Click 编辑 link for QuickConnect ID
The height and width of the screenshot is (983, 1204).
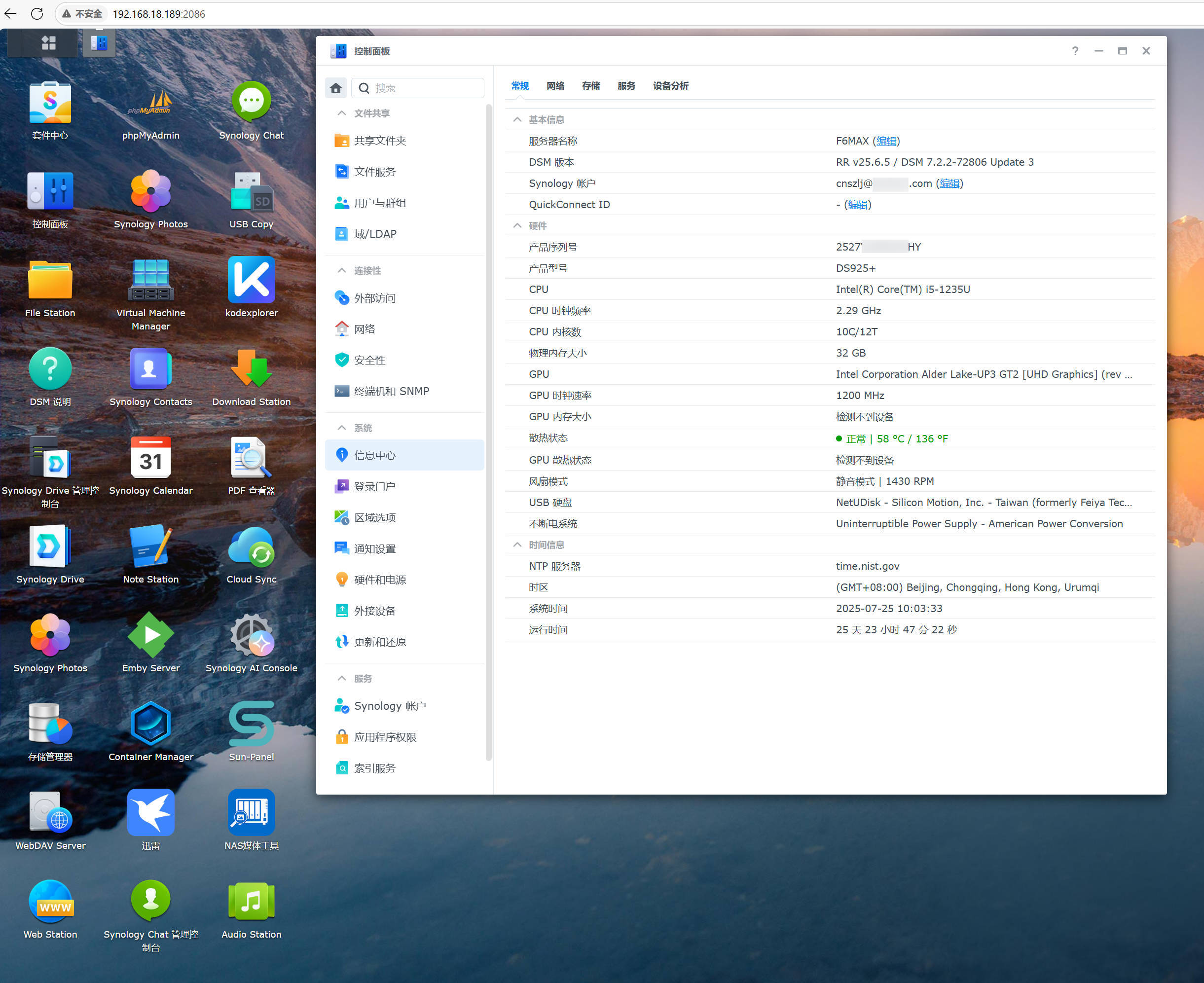click(x=857, y=204)
